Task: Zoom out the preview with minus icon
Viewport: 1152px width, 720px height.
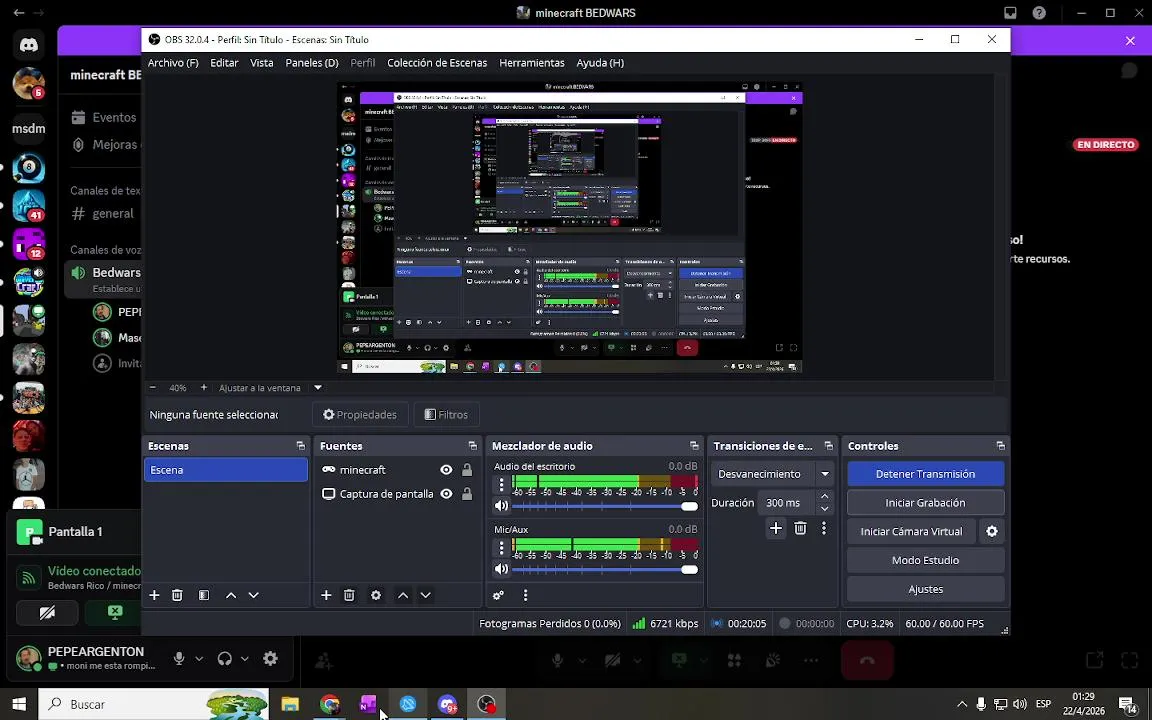Action: pyautogui.click(x=153, y=387)
